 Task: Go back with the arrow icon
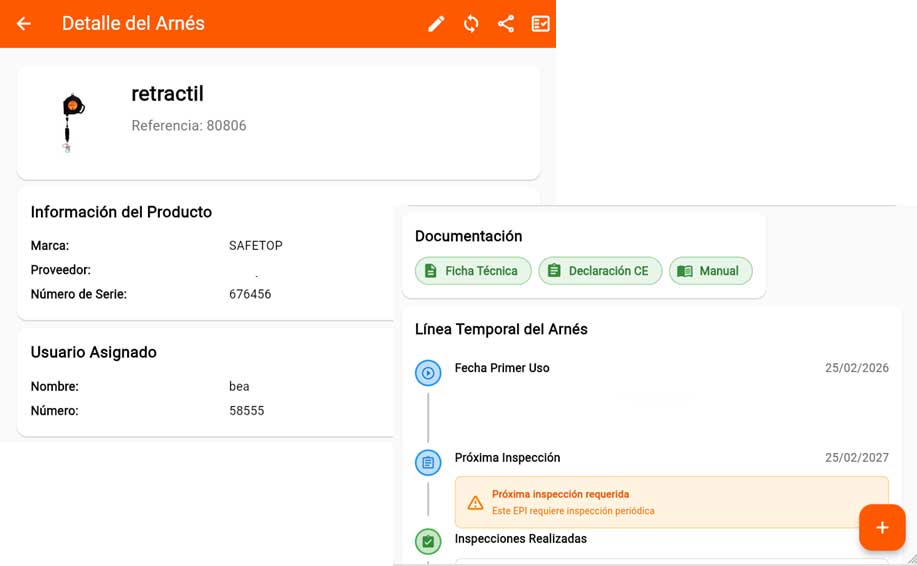[x=23, y=23]
